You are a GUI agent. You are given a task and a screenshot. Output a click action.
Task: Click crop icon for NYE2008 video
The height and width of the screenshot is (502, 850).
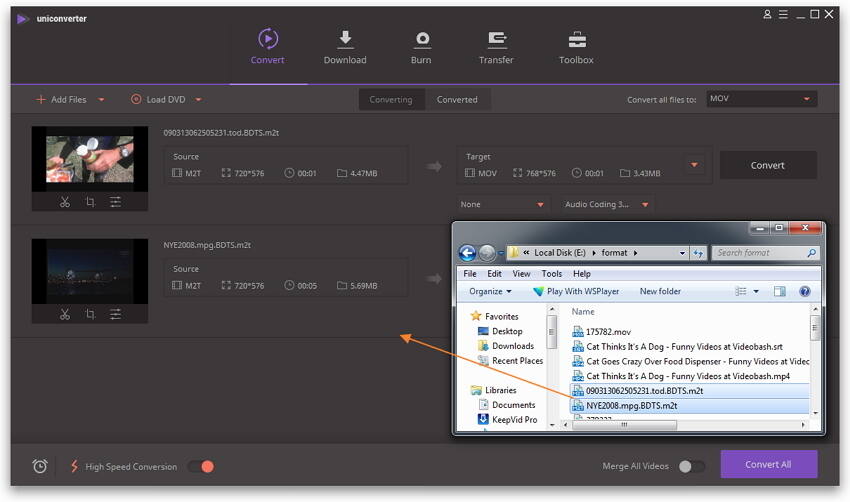point(90,314)
